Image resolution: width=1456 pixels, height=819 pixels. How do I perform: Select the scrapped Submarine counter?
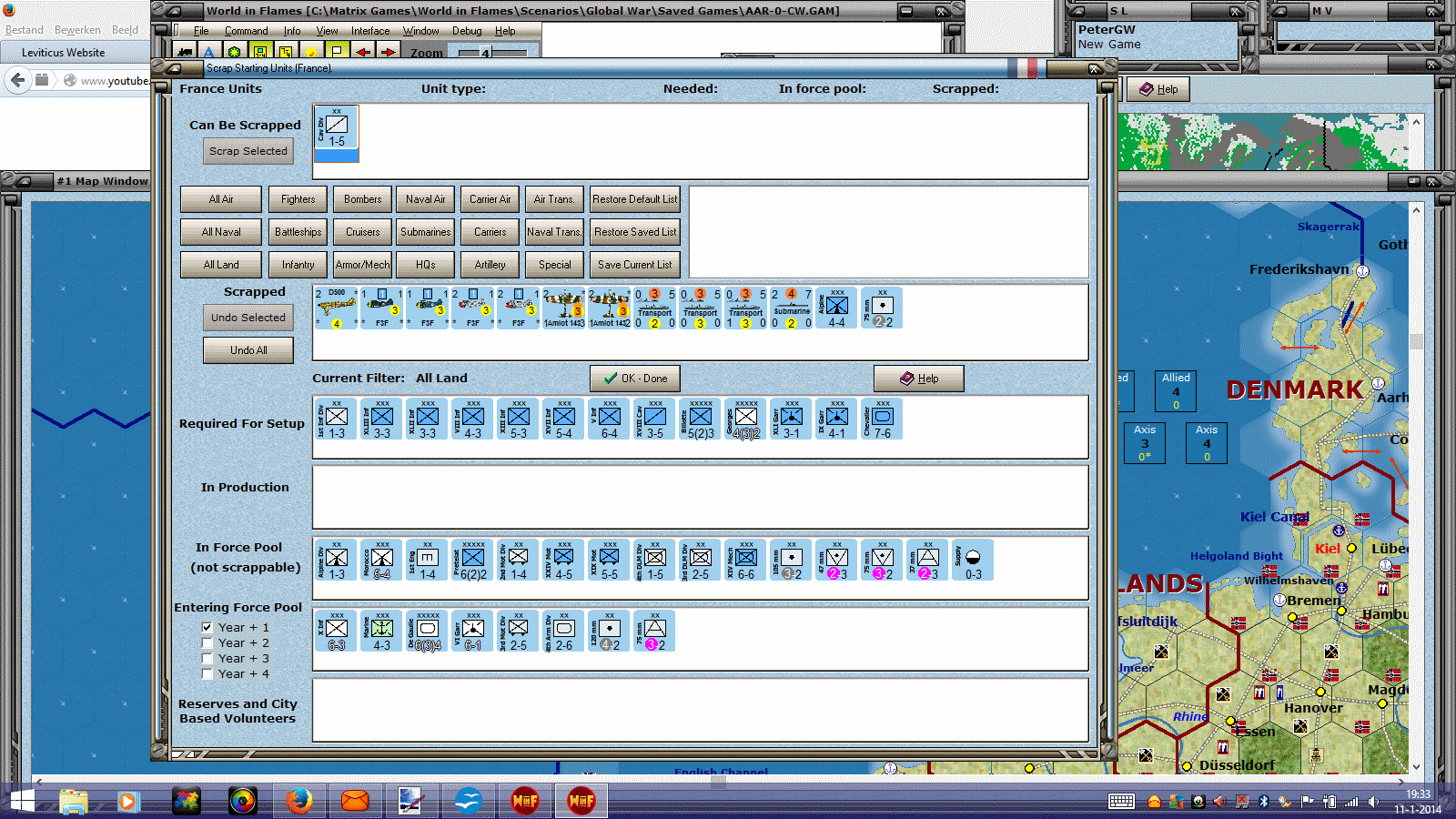tap(792, 308)
